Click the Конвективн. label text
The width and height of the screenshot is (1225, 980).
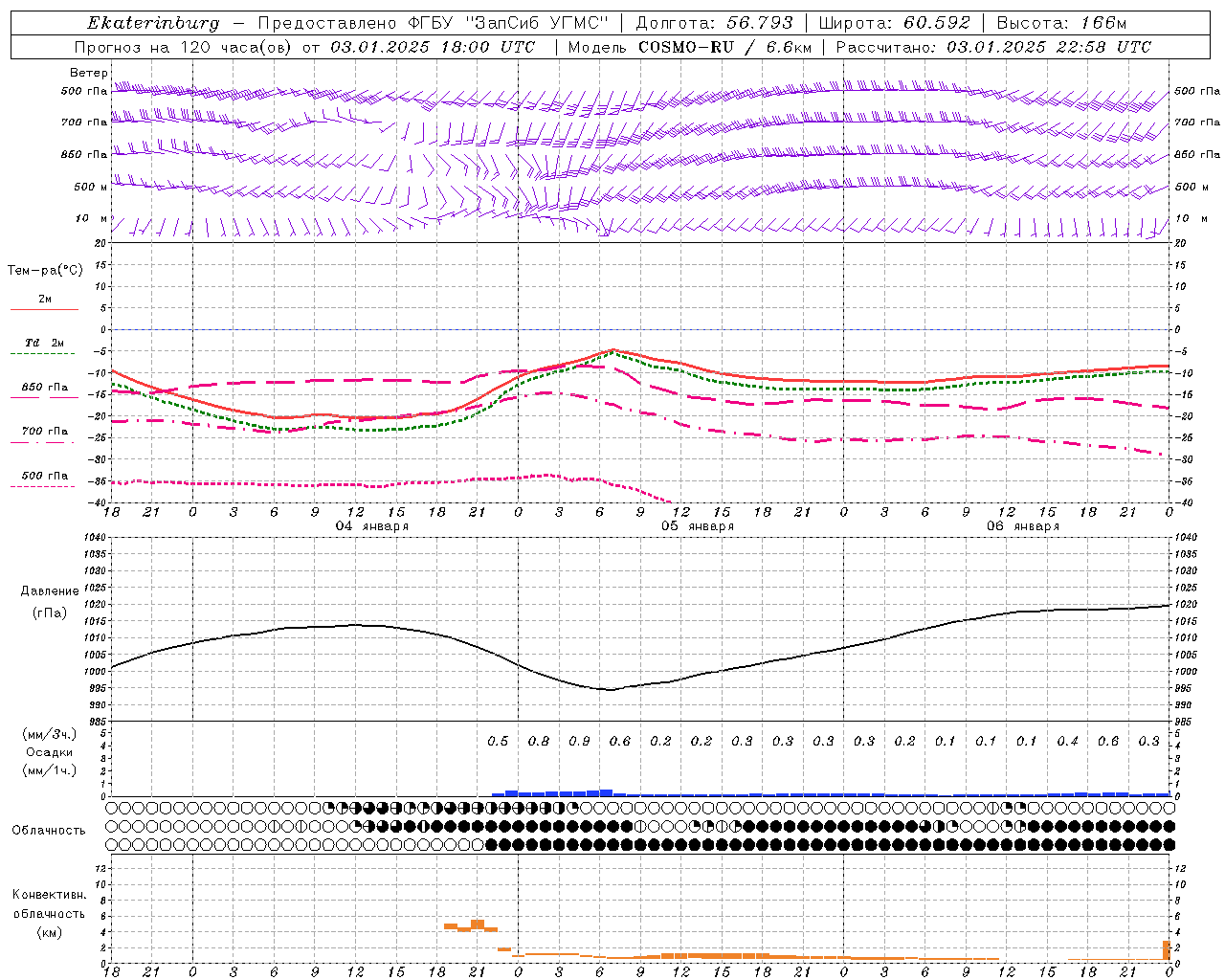point(49,895)
